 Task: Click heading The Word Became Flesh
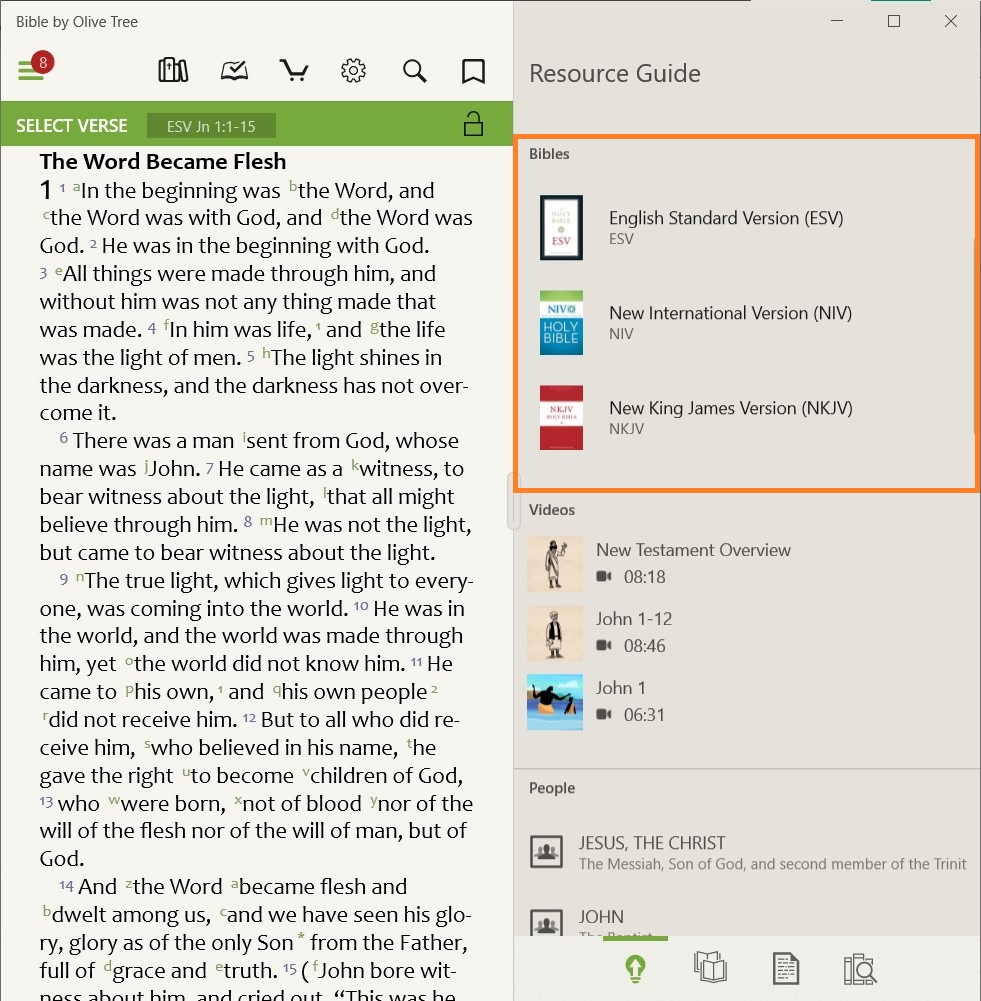tap(163, 162)
